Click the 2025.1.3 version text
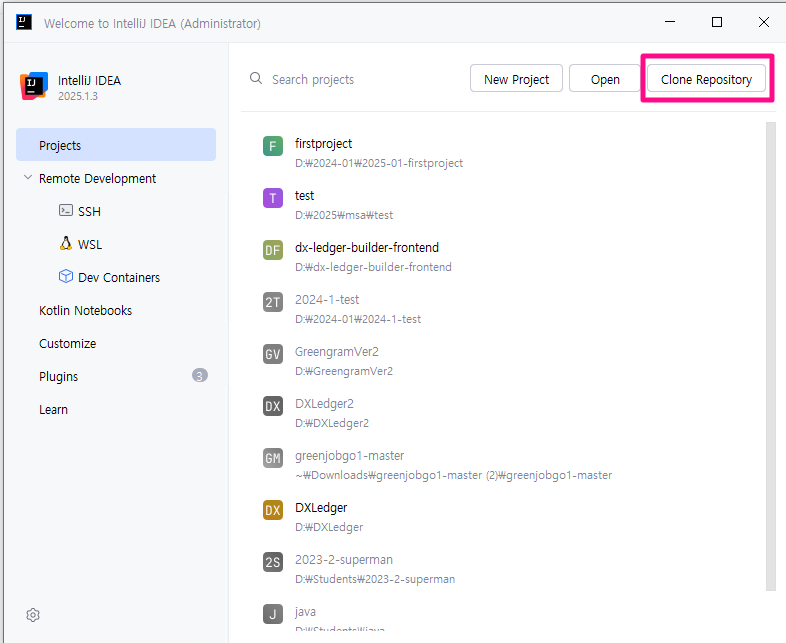 coord(78,96)
